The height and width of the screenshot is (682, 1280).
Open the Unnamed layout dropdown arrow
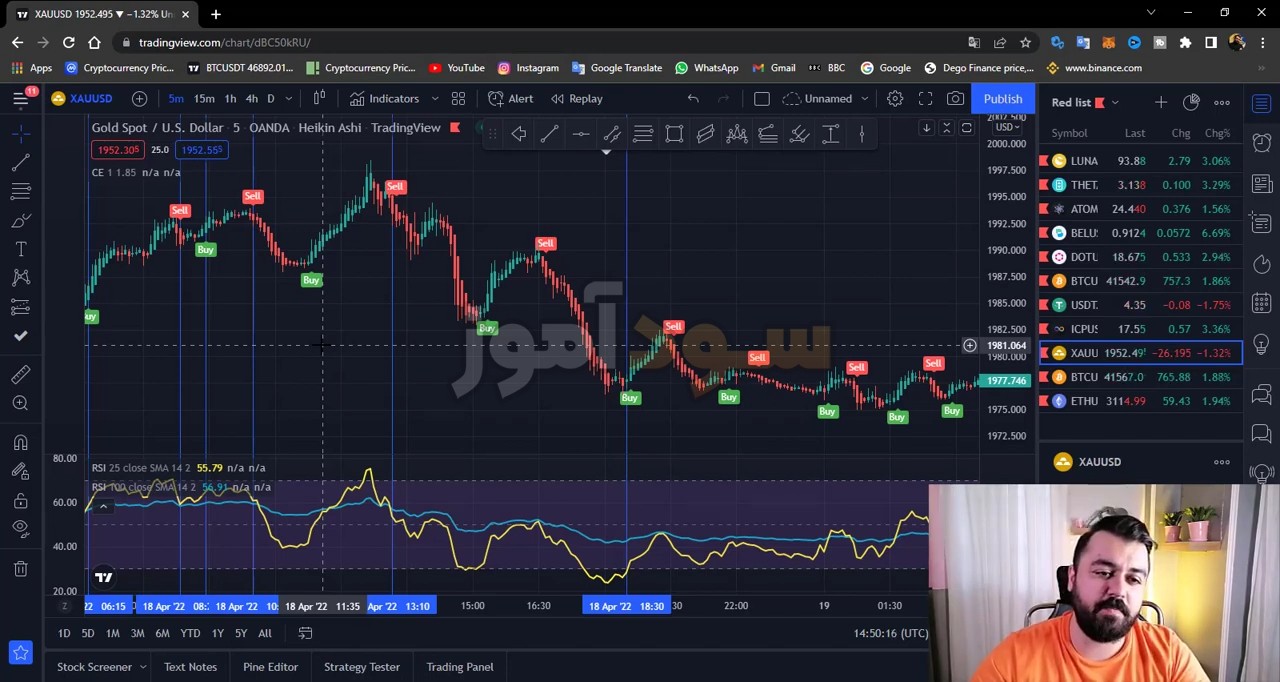tap(864, 98)
